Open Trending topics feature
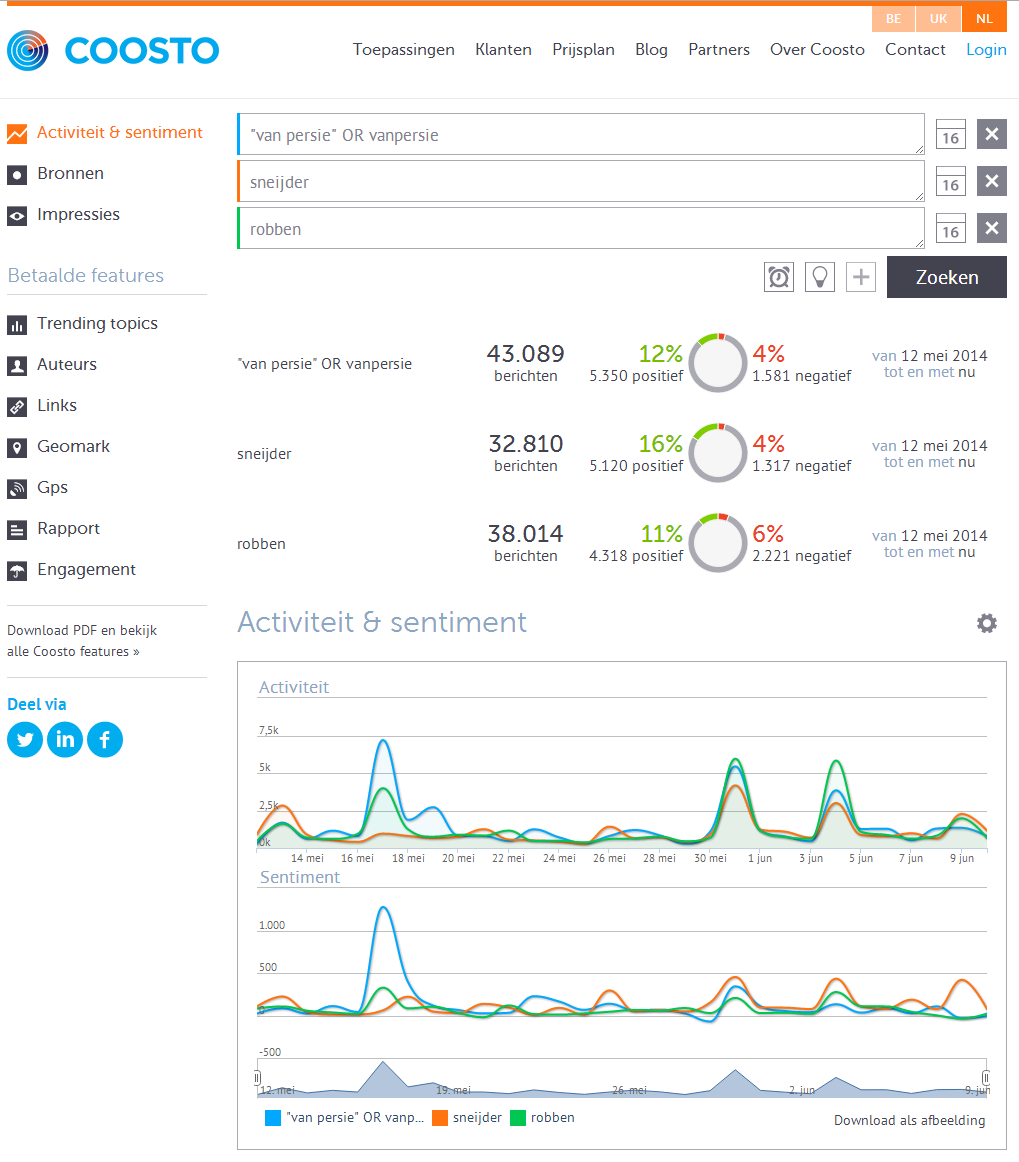The height and width of the screenshot is (1162, 1019). click(97, 323)
